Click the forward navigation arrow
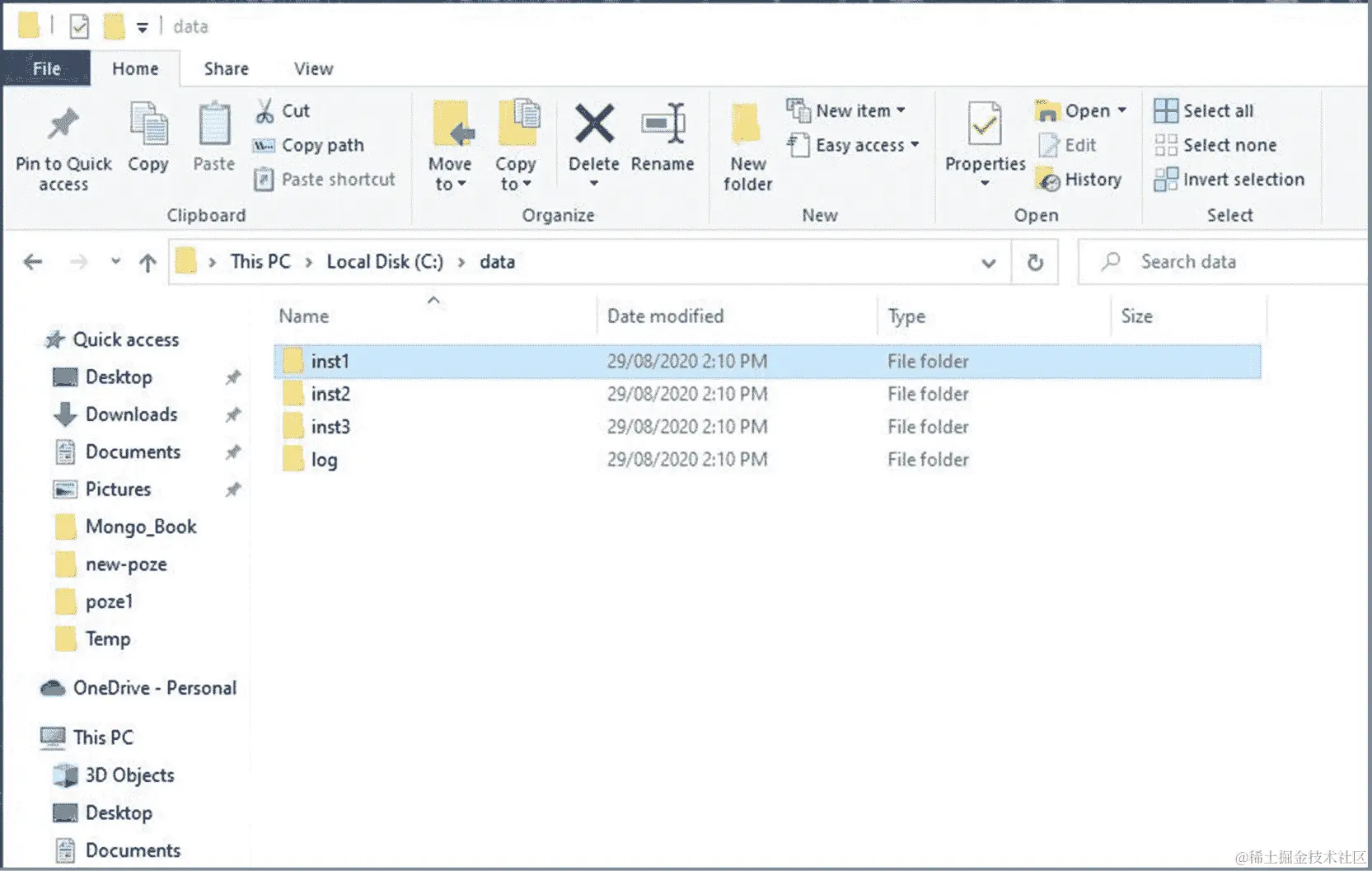Image resolution: width=1372 pixels, height=871 pixels. [79, 262]
